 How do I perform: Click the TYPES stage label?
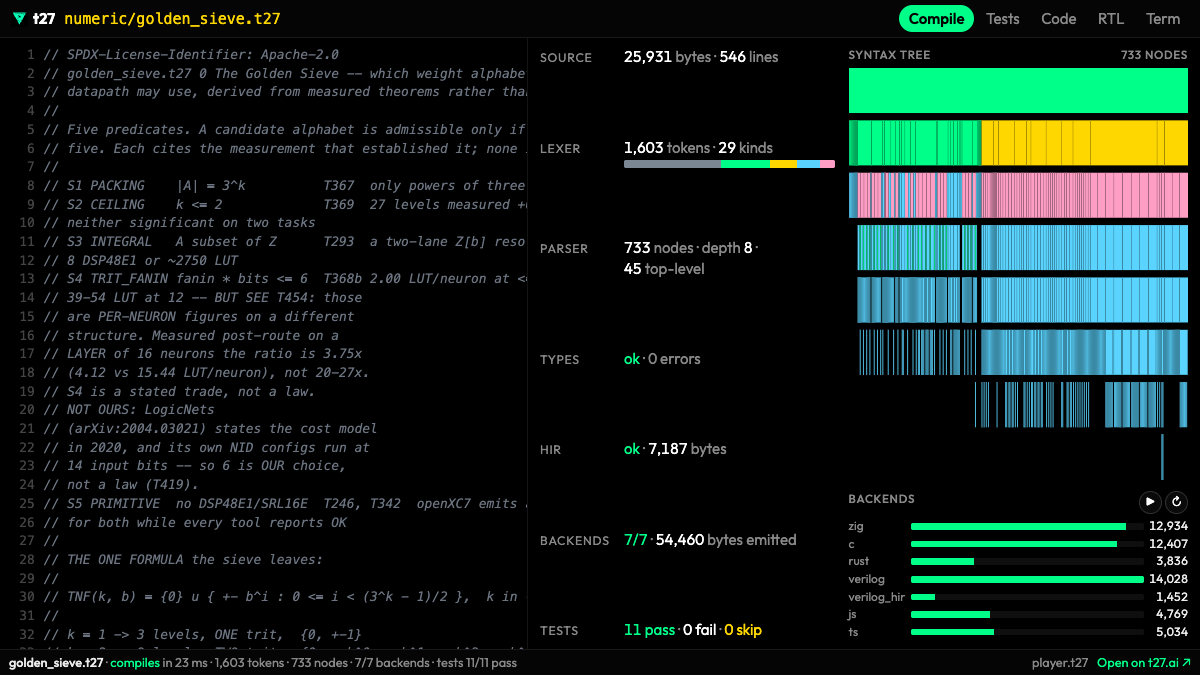coord(559,360)
